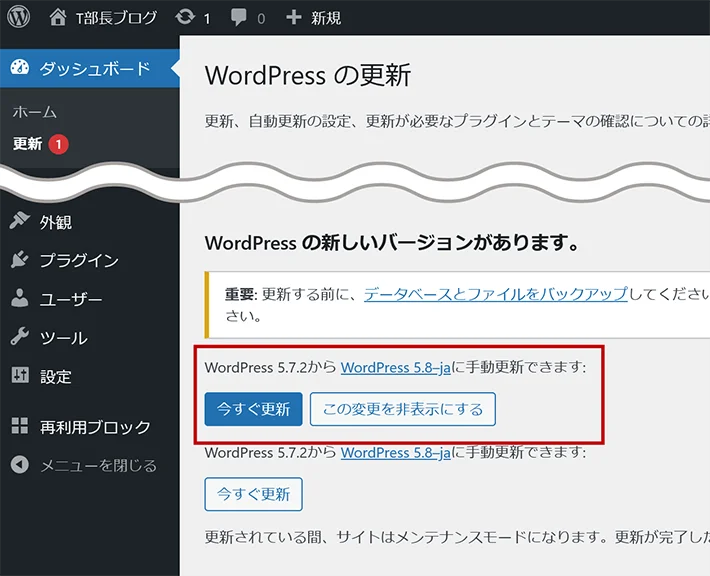Go to ホーム submenu item
The image size is (710, 576).
pos(35,112)
